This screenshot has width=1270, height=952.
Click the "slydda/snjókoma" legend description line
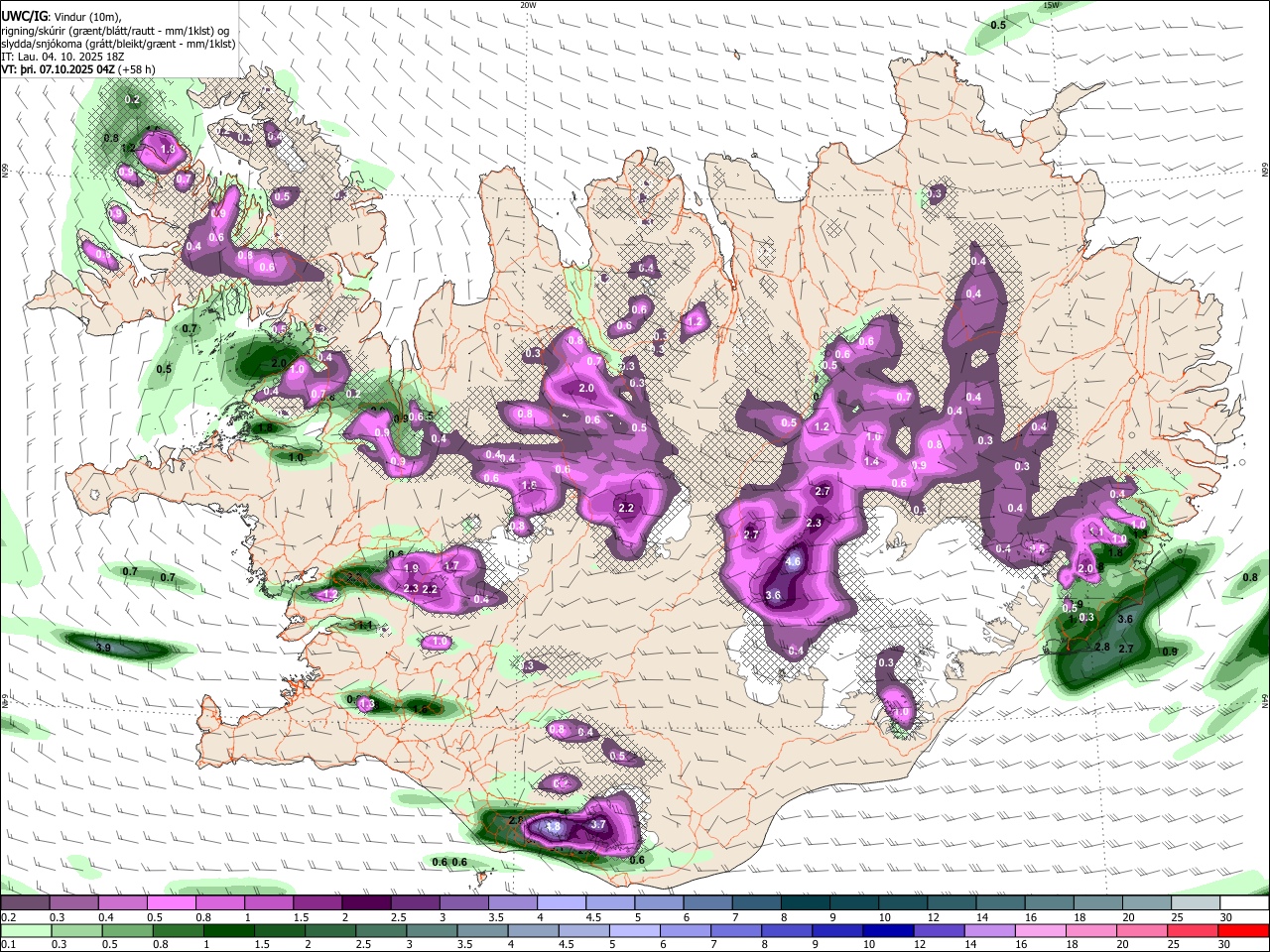[x=118, y=44]
